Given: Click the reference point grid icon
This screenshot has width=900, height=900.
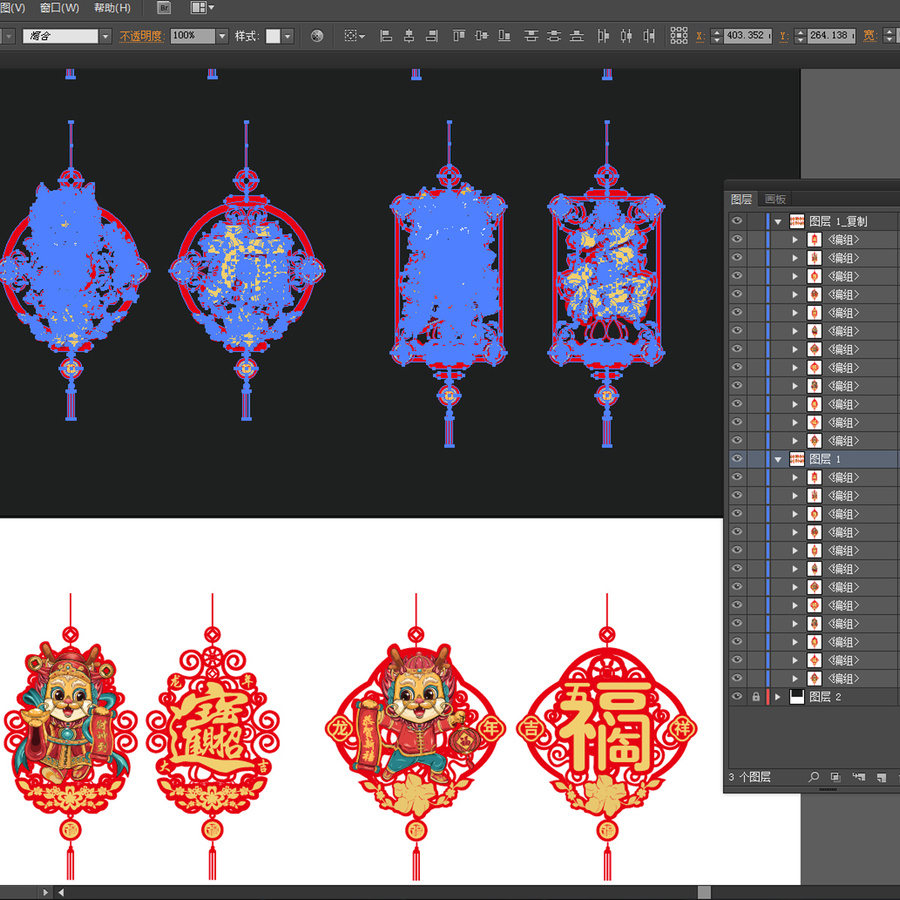Looking at the screenshot, I should coord(679,36).
